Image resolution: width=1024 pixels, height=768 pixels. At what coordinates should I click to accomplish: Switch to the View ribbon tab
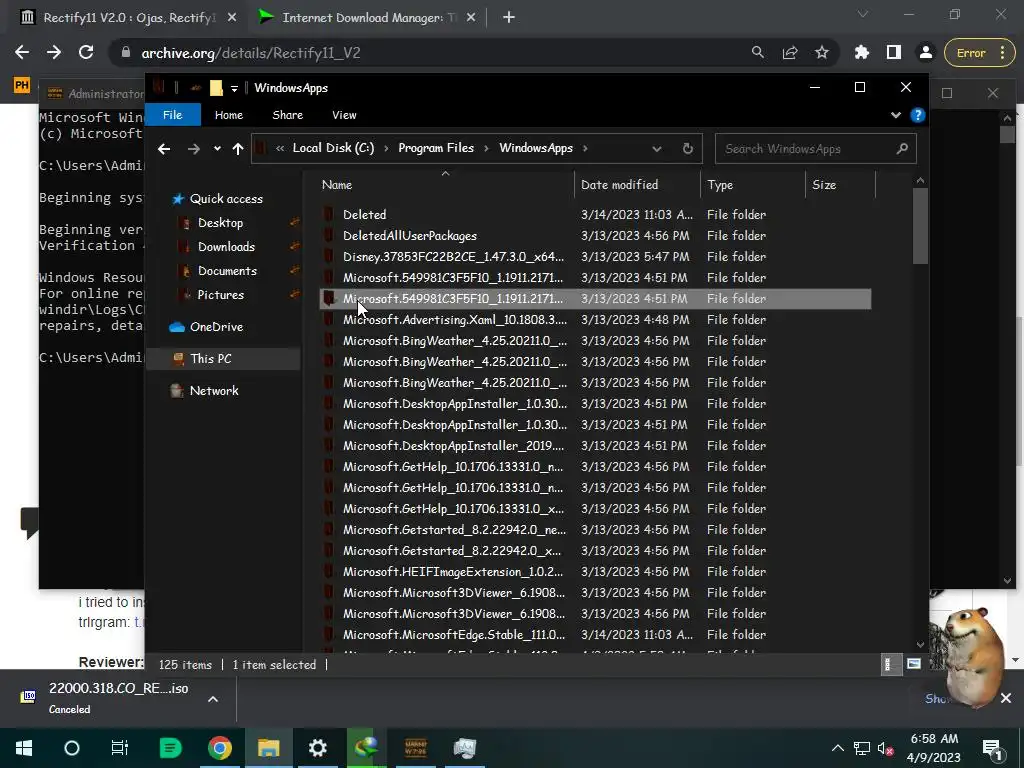(344, 115)
